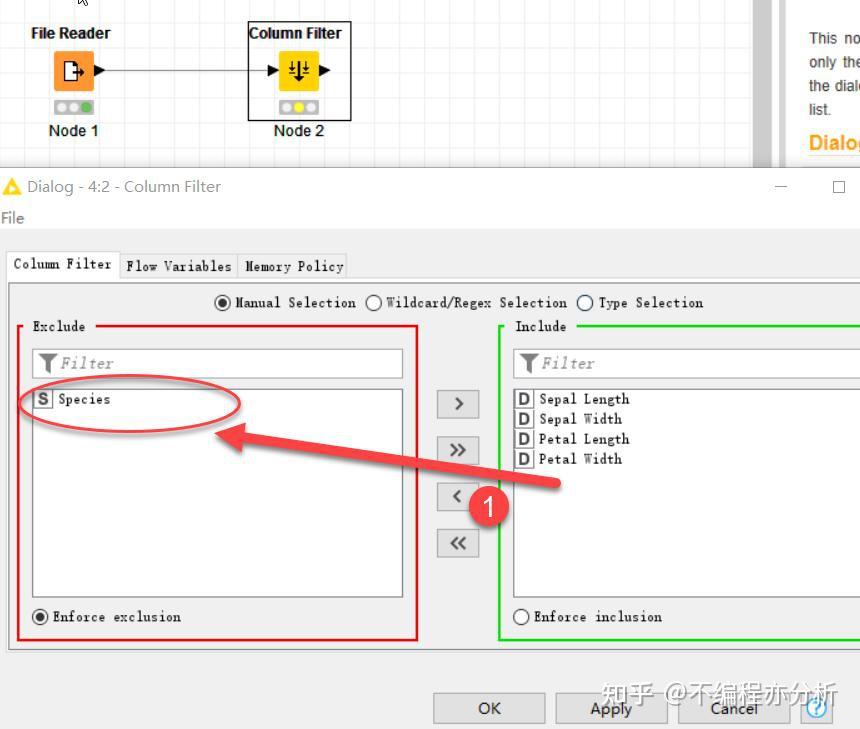Select Manual Selection radio button
Viewport: 860px width, 729px height.
tap(222, 303)
